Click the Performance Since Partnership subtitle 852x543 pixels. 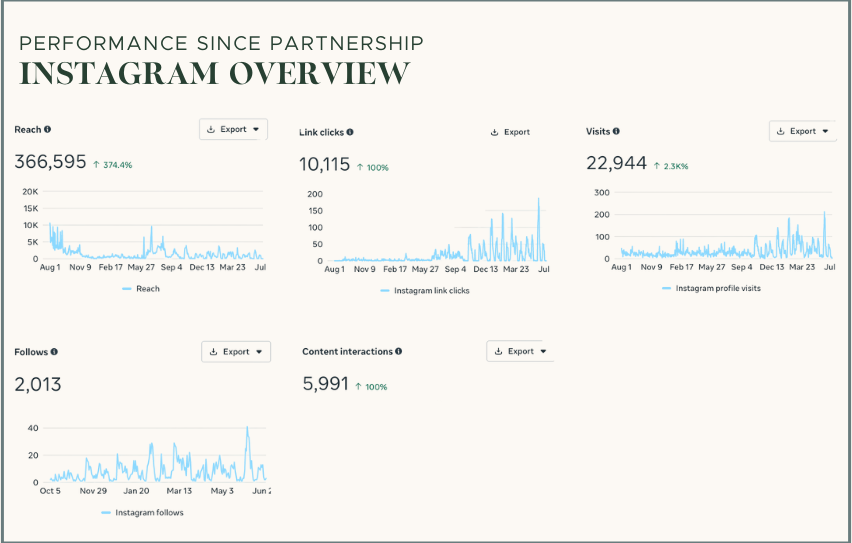tap(221, 43)
